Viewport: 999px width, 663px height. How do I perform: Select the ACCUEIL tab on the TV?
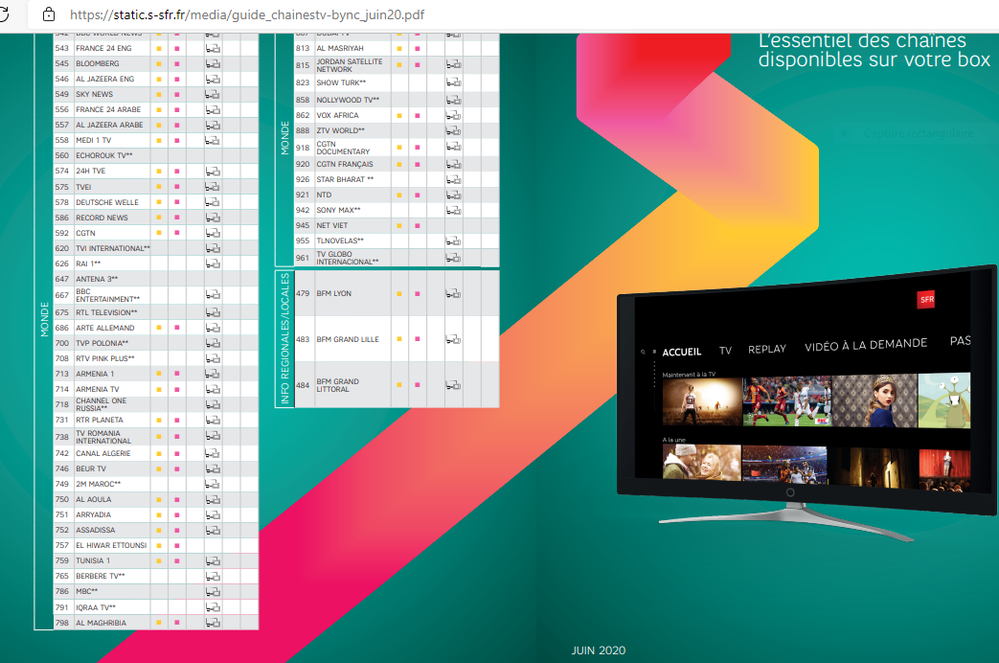pyautogui.click(x=681, y=352)
